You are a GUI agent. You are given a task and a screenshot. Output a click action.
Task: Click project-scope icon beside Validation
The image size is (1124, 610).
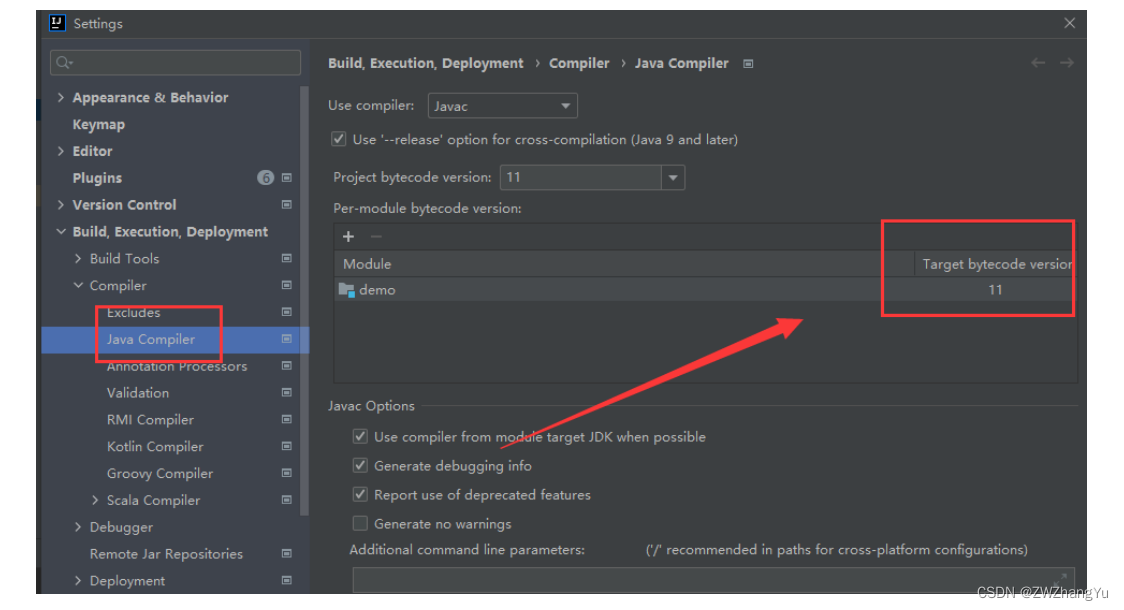point(287,393)
